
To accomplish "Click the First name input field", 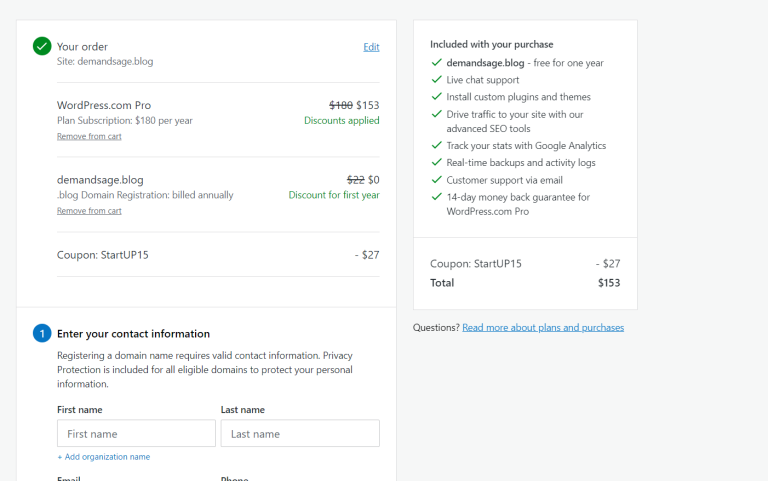I will [136, 433].
